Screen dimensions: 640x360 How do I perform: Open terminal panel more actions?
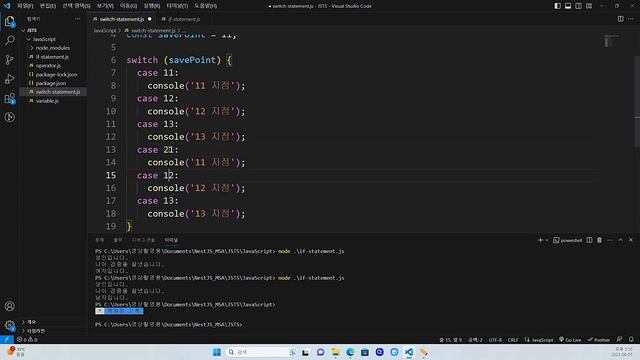pyautogui.click(x=610, y=240)
